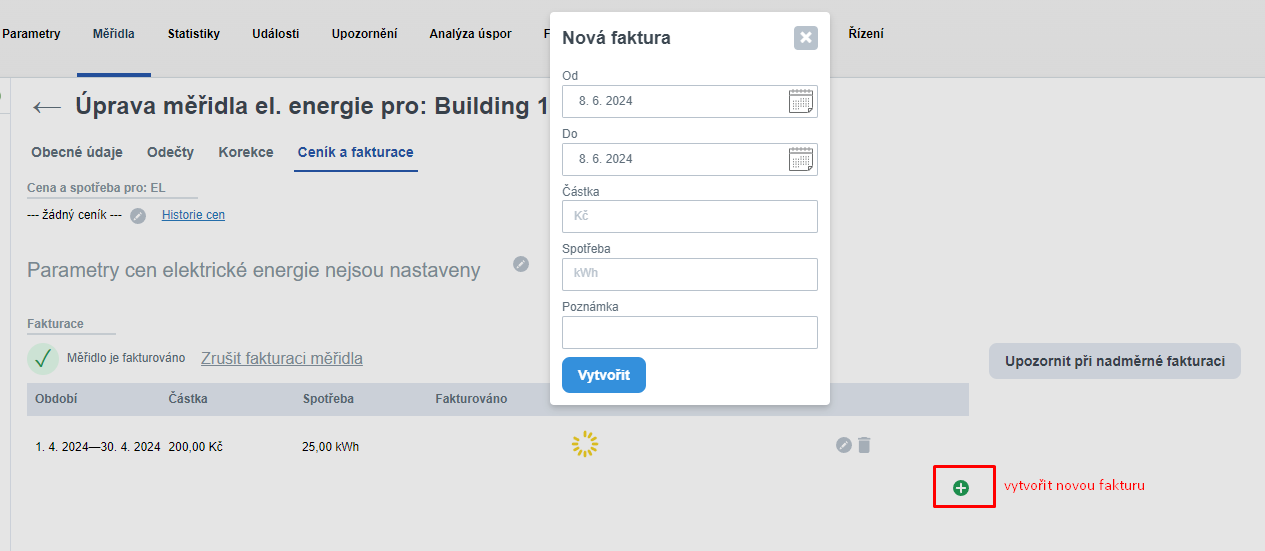
Task: Open the Historie cen link
Action: pos(193,215)
